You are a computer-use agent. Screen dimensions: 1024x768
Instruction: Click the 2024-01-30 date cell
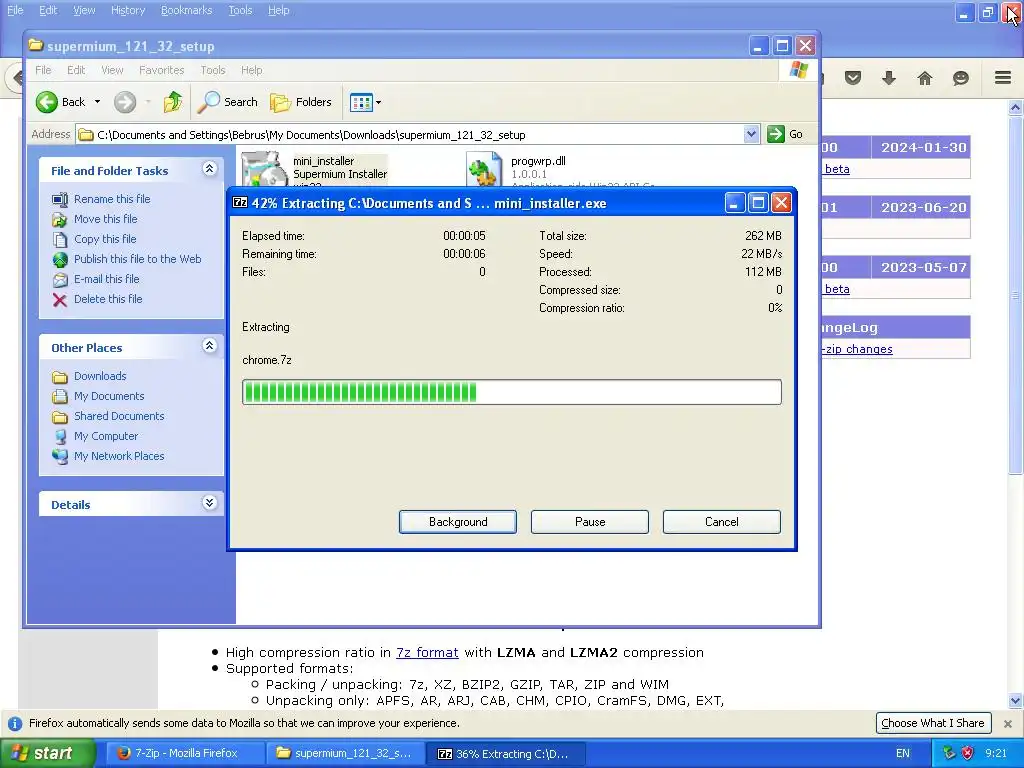click(923, 148)
